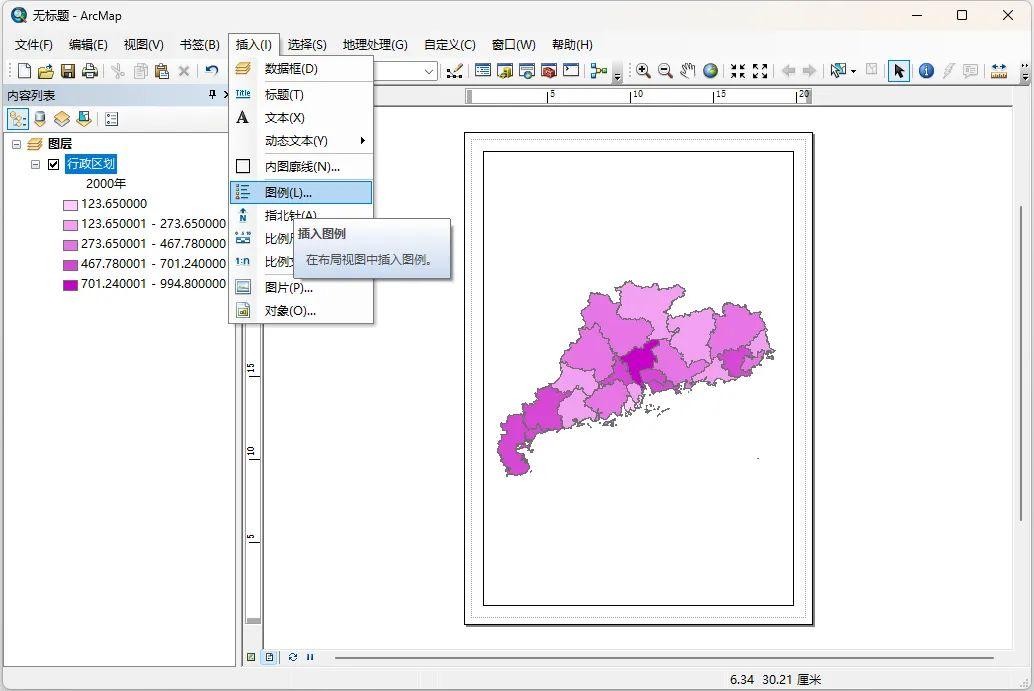Paste from clipboard toolbar icon
This screenshot has width=1034, height=691.
coord(162,71)
